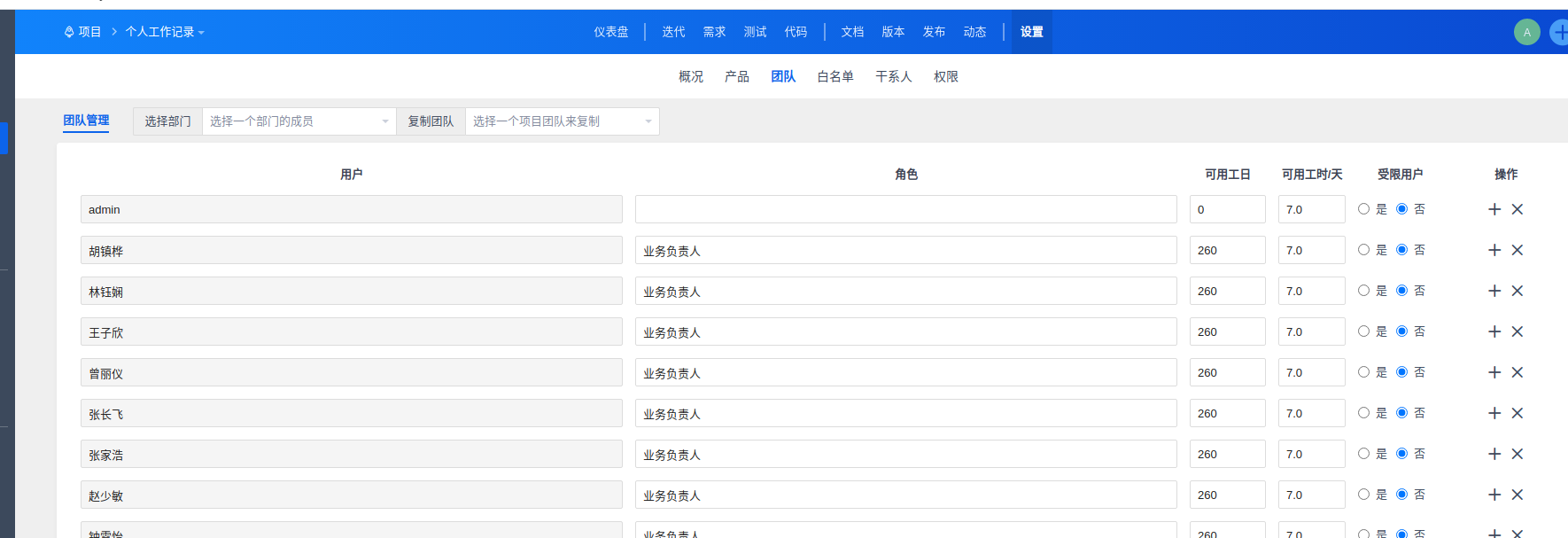Click the 可用工日 field for 赵少敏
The image size is (1568, 538).
[1227, 495]
